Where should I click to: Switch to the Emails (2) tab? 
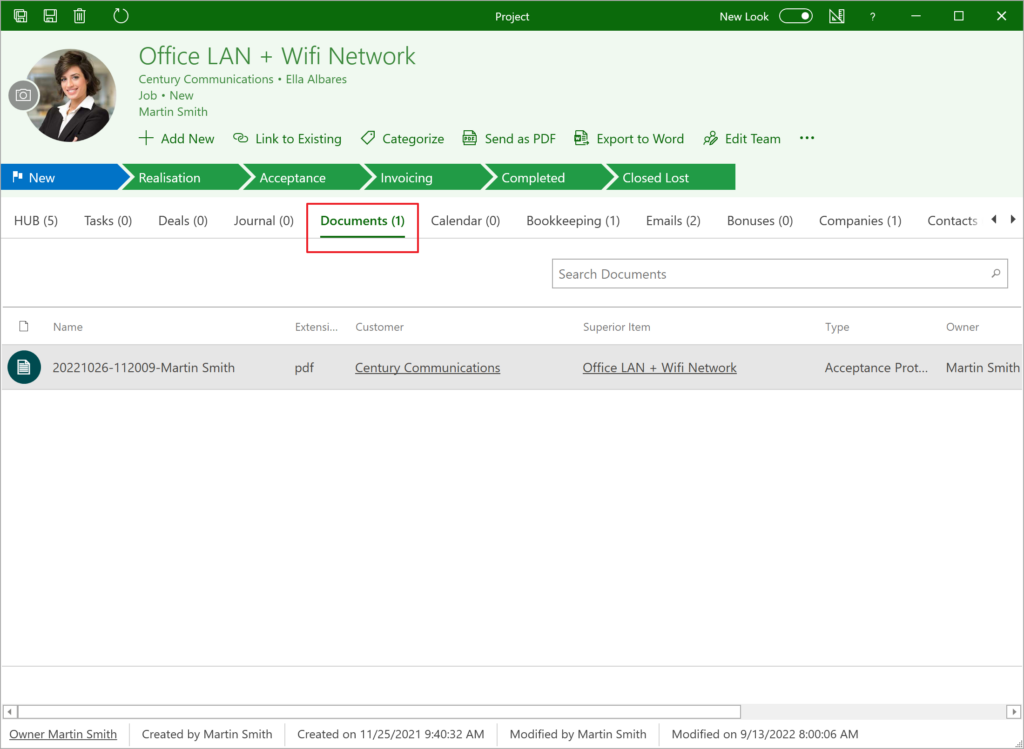pyautogui.click(x=673, y=221)
